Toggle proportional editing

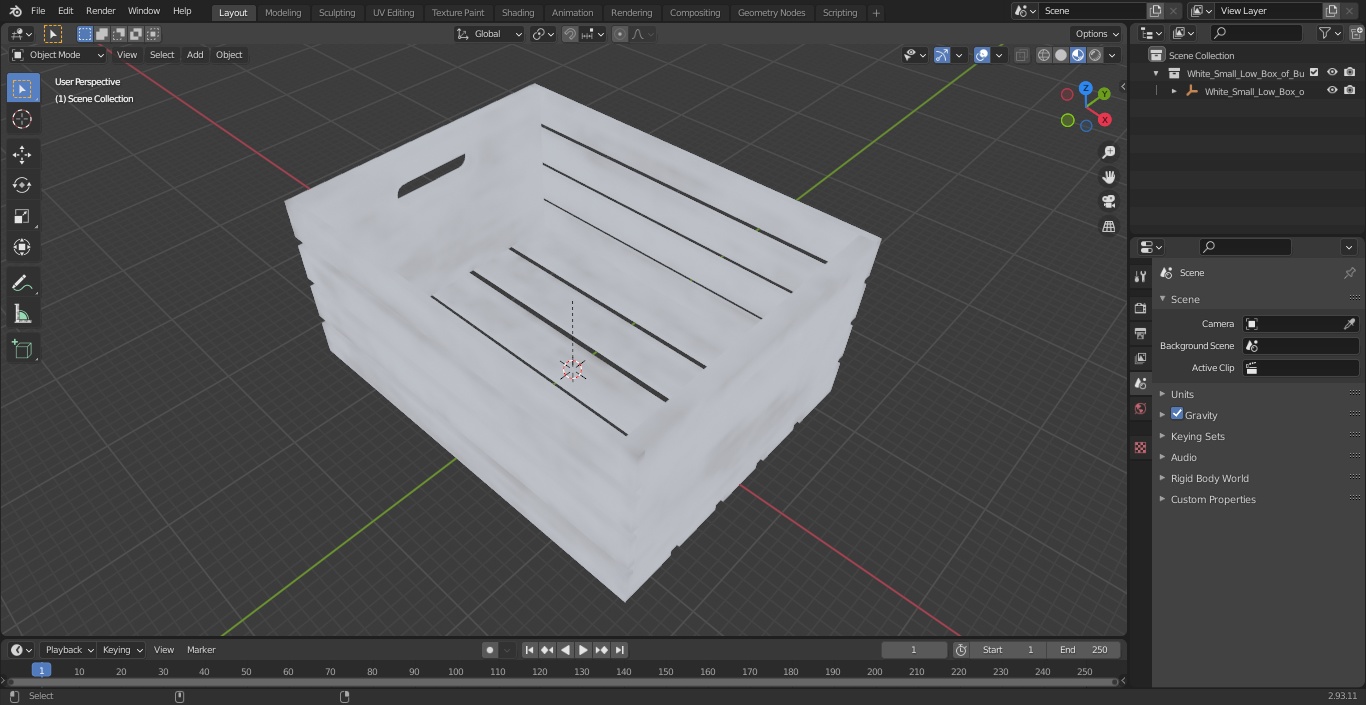coord(620,34)
